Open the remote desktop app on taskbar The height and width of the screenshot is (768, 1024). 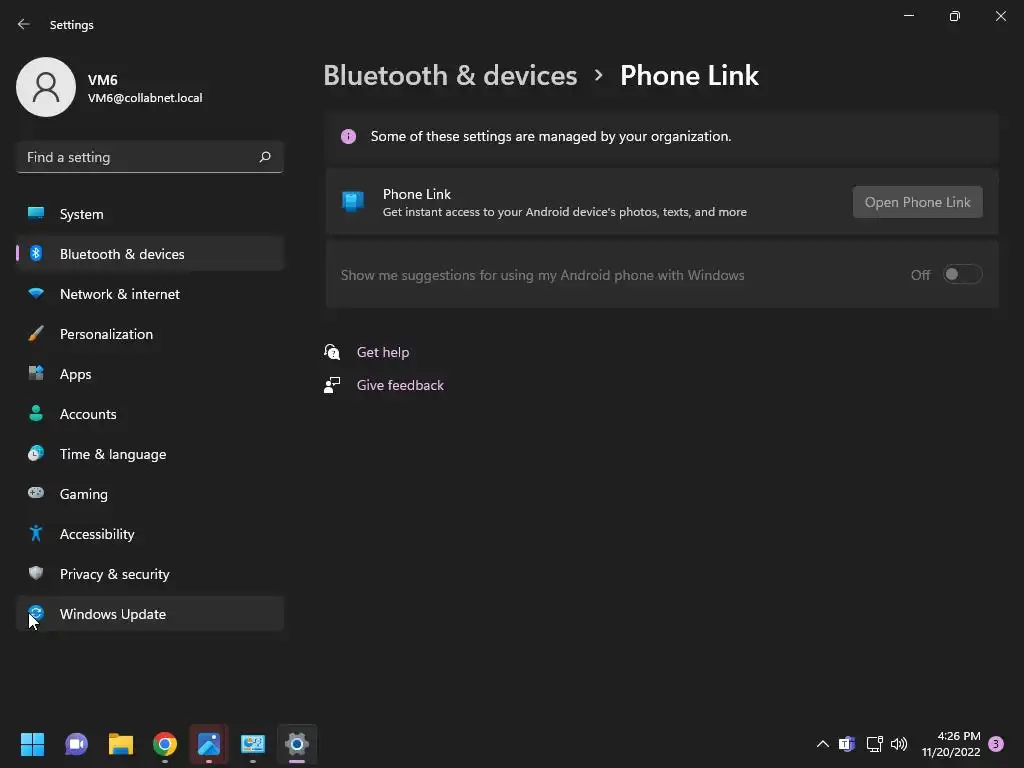coord(253,744)
